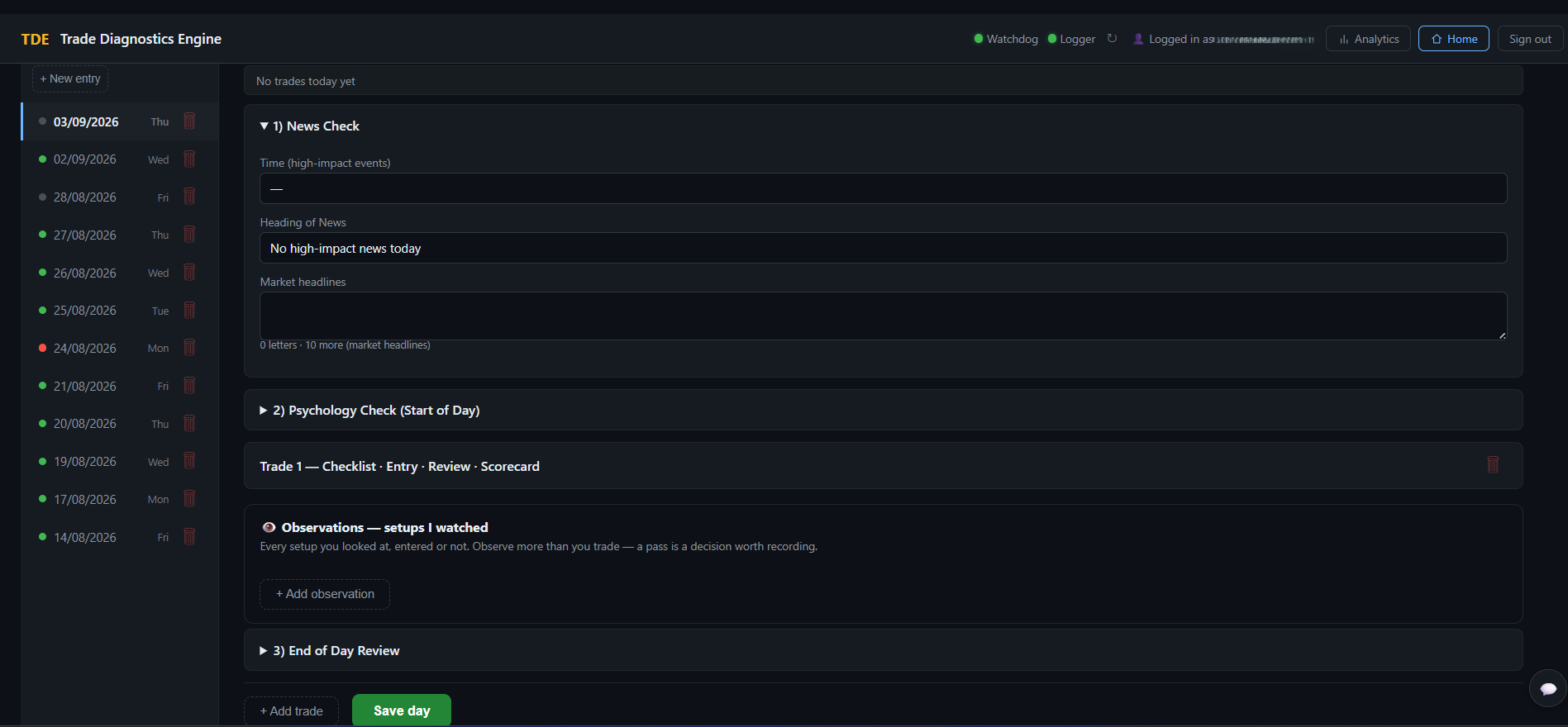Open the chat bubble widget
This screenshot has width=1568, height=727.
[x=1548, y=688]
